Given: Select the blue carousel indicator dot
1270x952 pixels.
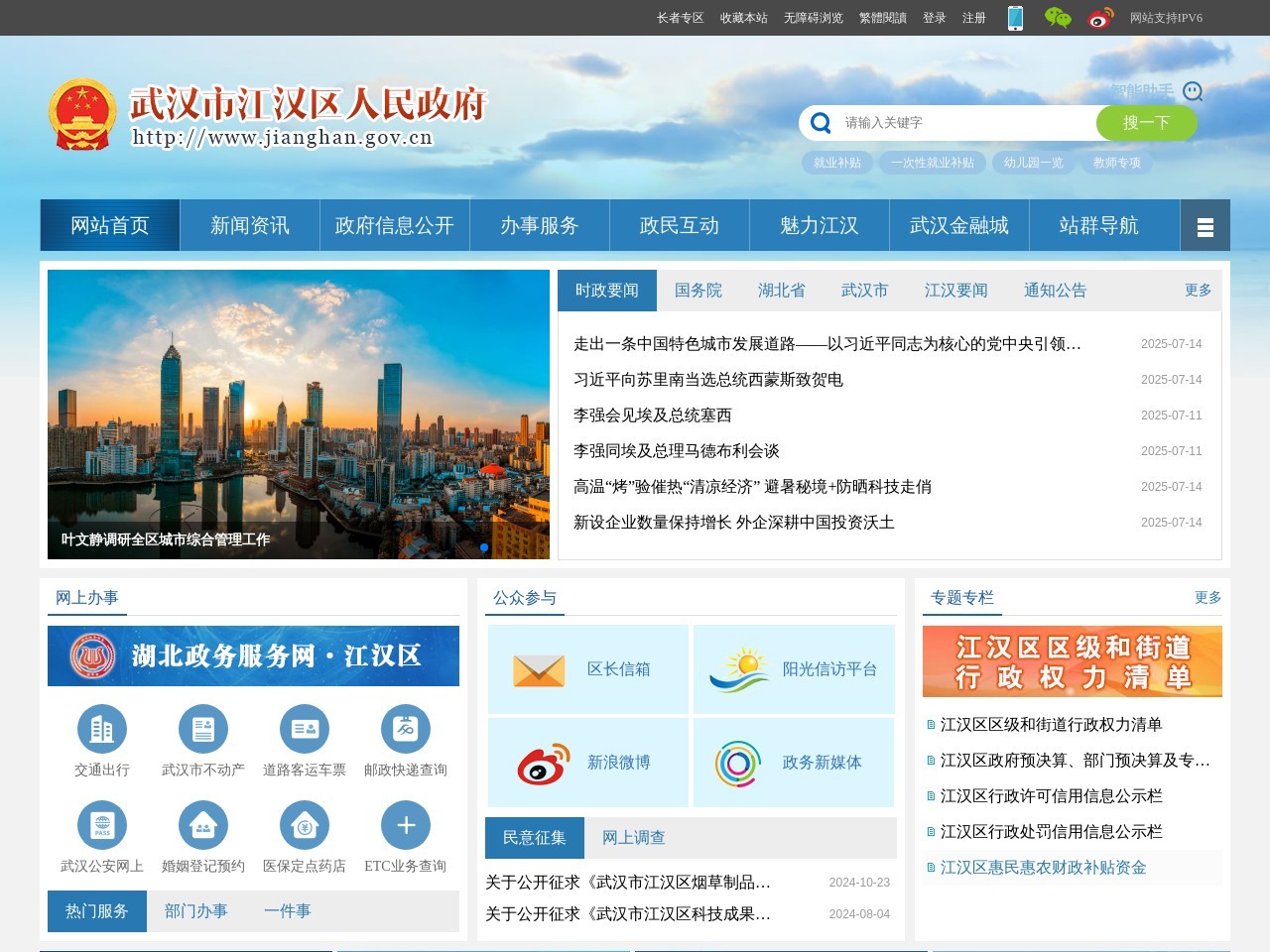Looking at the screenshot, I should pos(484,547).
